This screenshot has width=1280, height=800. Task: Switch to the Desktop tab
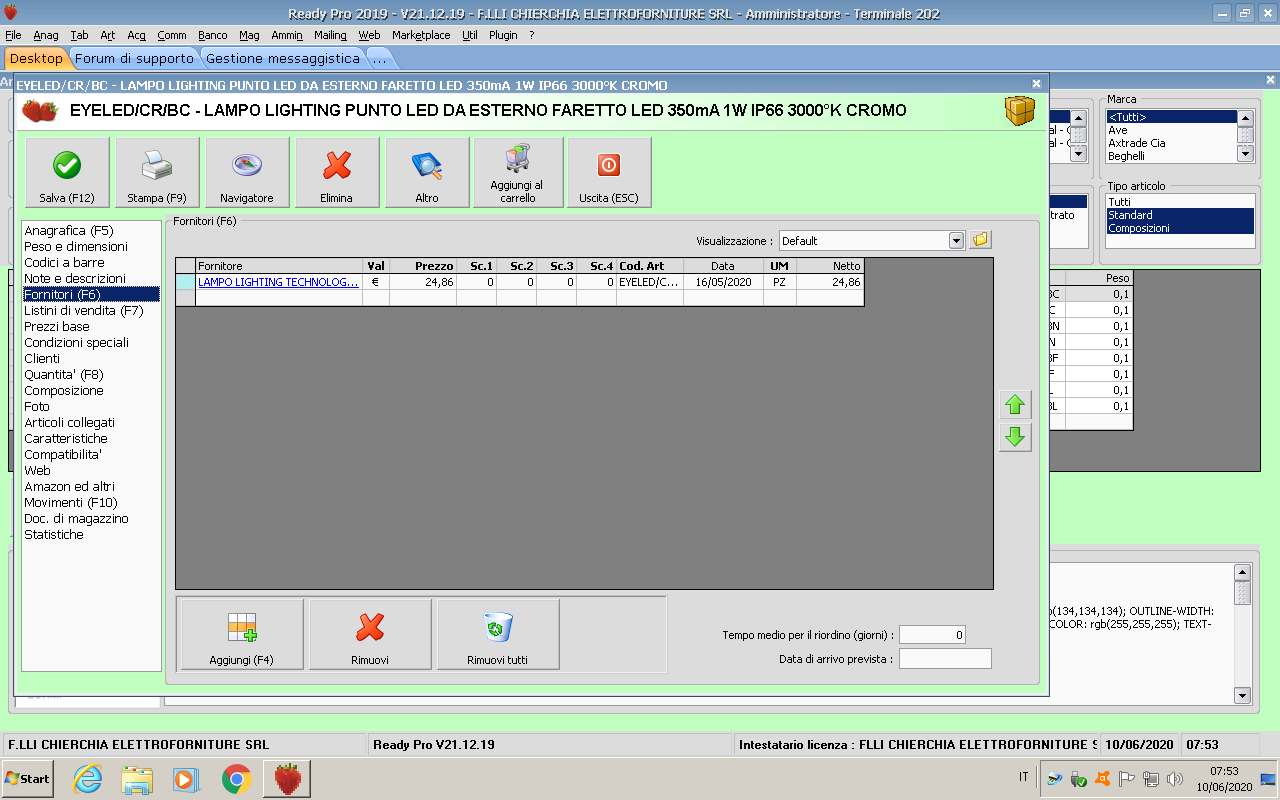(36, 58)
